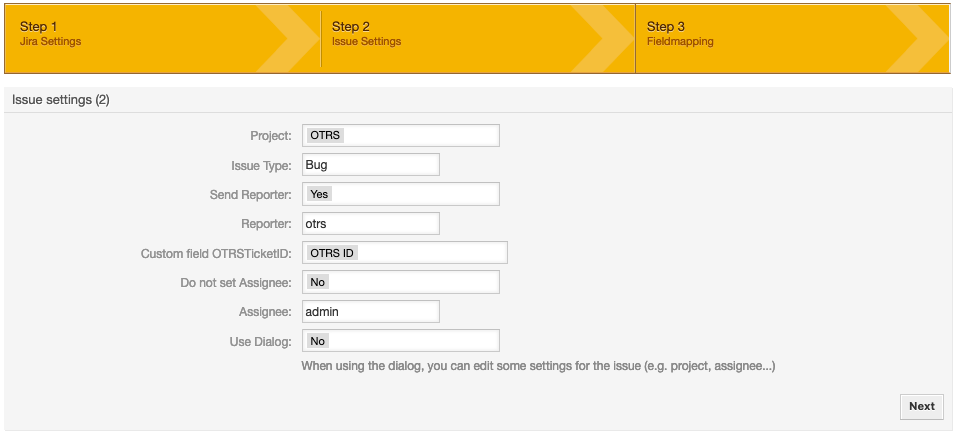Click the chevron arrow after Step 1
Screen dimensions: 957x436
pyautogui.click(x=287, y=38)
